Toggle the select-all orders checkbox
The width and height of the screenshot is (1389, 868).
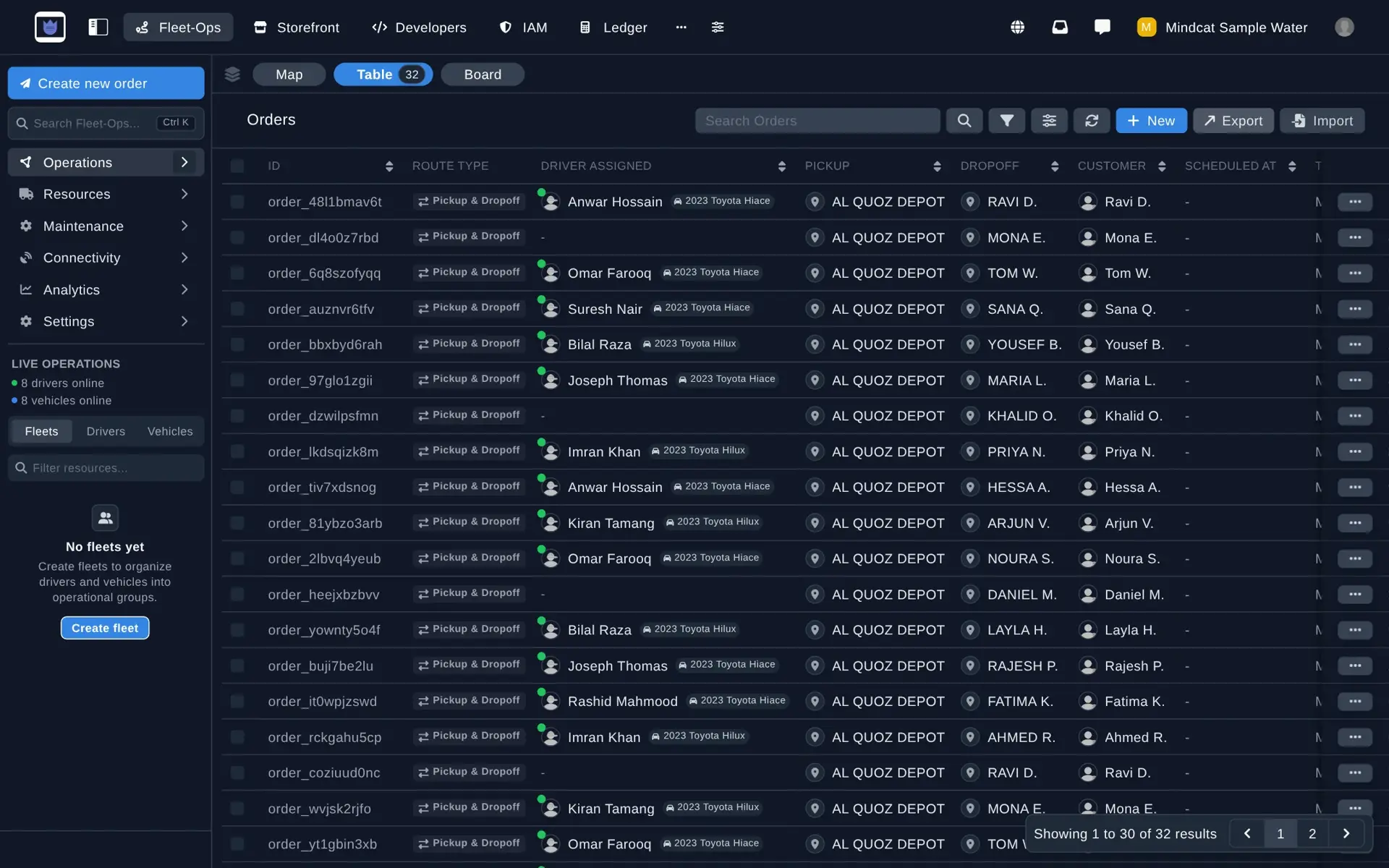237,166
